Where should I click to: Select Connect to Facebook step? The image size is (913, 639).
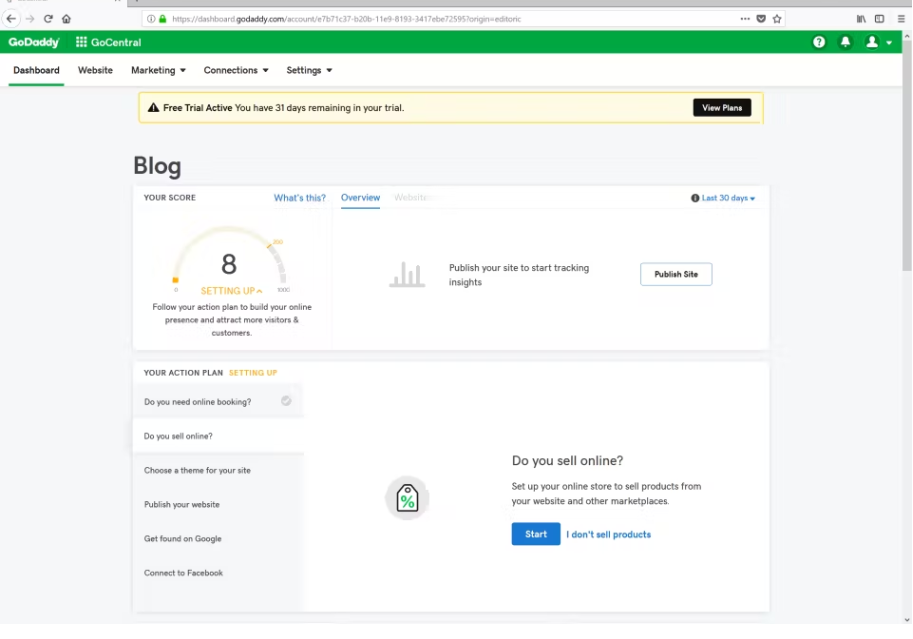click(x=218, y=573)
